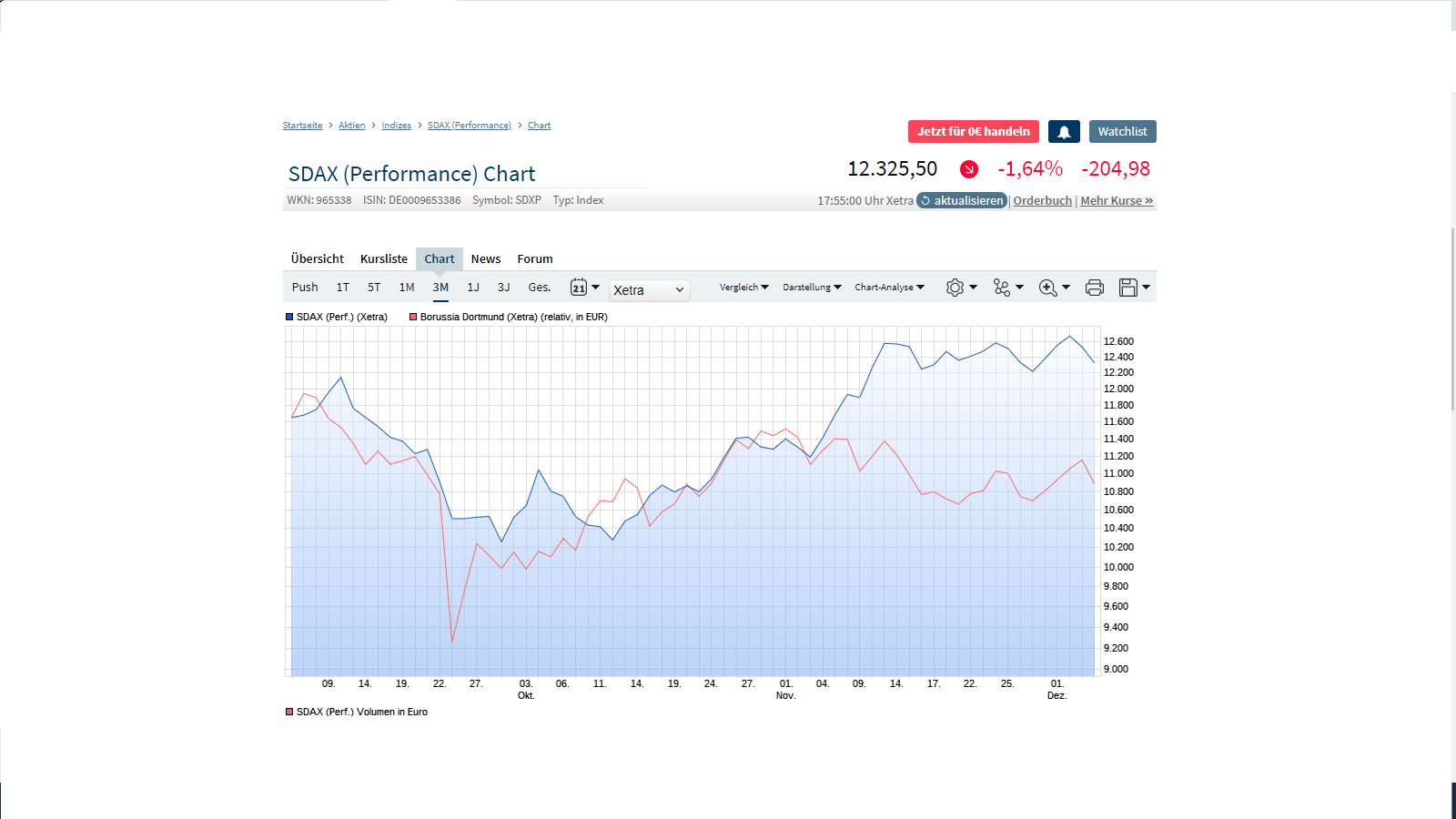Open the Forum tab
The image size is (1456, 819).
(535, 259)
